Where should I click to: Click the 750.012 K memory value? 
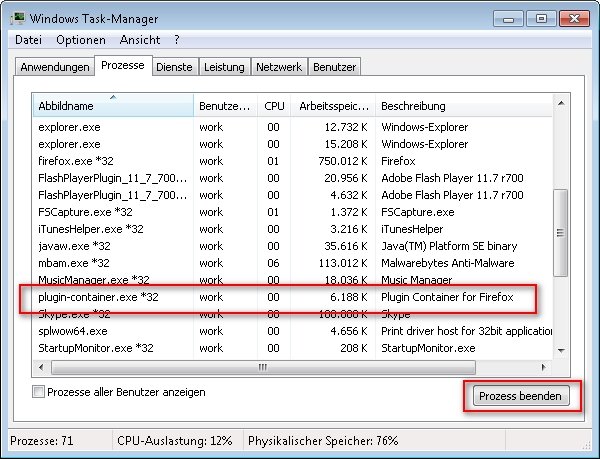click(342, 161)
